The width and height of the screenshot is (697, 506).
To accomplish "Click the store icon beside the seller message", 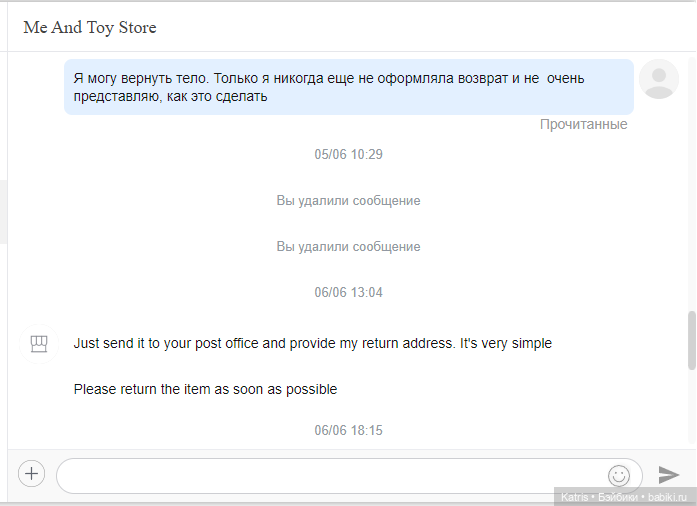I will 38,345.
